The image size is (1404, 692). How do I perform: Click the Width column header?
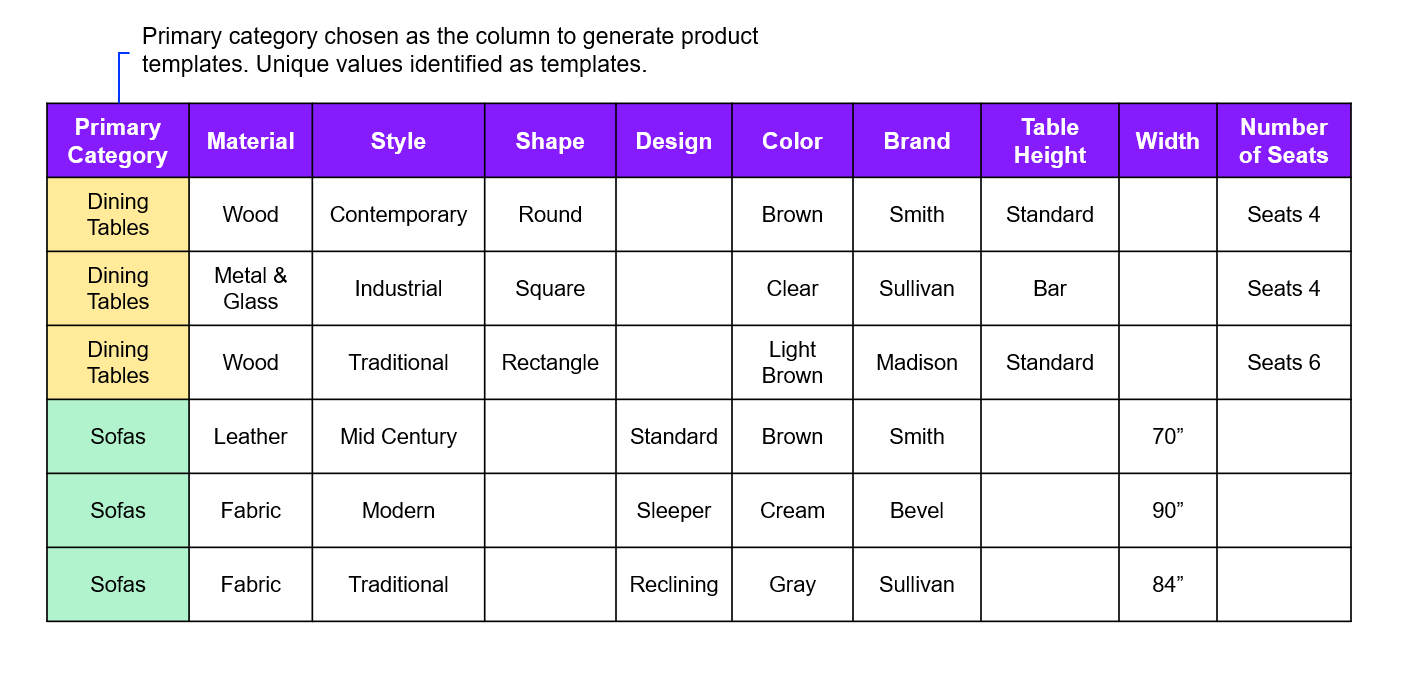(x=1167, y=141)
